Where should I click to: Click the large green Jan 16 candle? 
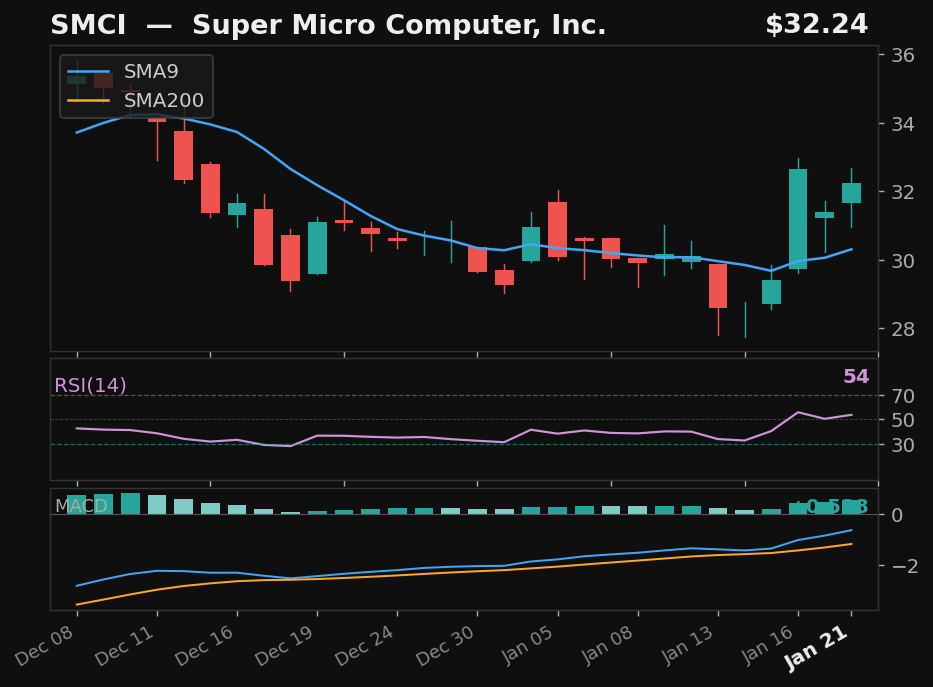tap(798, 219)
